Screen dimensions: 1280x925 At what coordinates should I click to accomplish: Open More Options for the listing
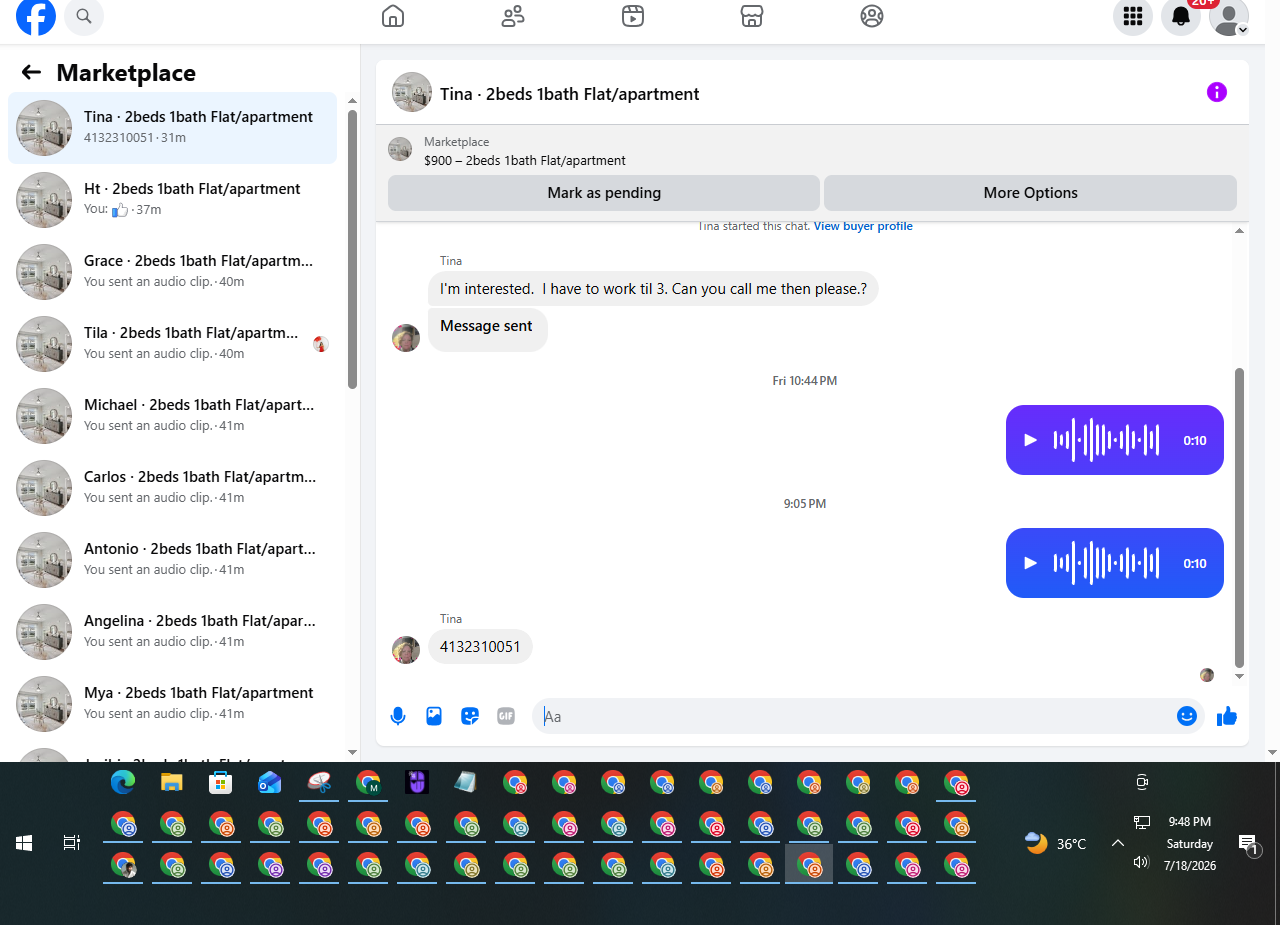tap(1030, 193)
